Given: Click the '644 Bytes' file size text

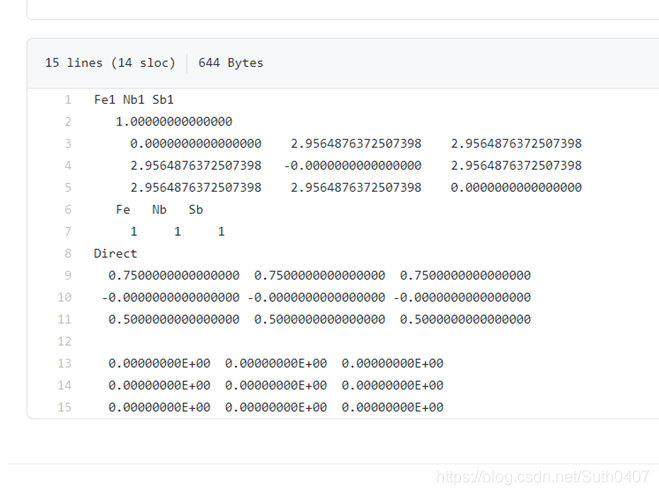Looking at the screenshot, I should tap(231, 63).
